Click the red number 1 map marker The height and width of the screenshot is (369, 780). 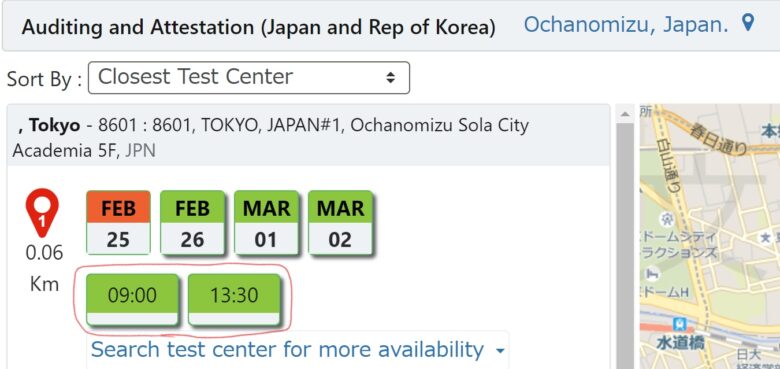pyautogui.click(x=42, y=213)
